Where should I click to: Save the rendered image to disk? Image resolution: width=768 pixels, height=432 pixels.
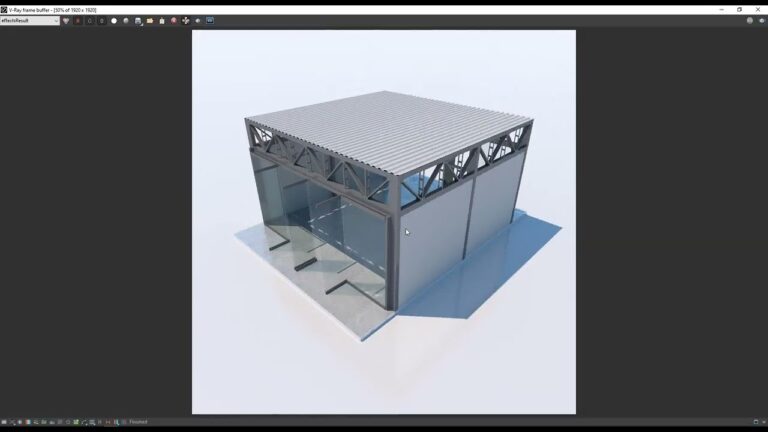[138, 20]
